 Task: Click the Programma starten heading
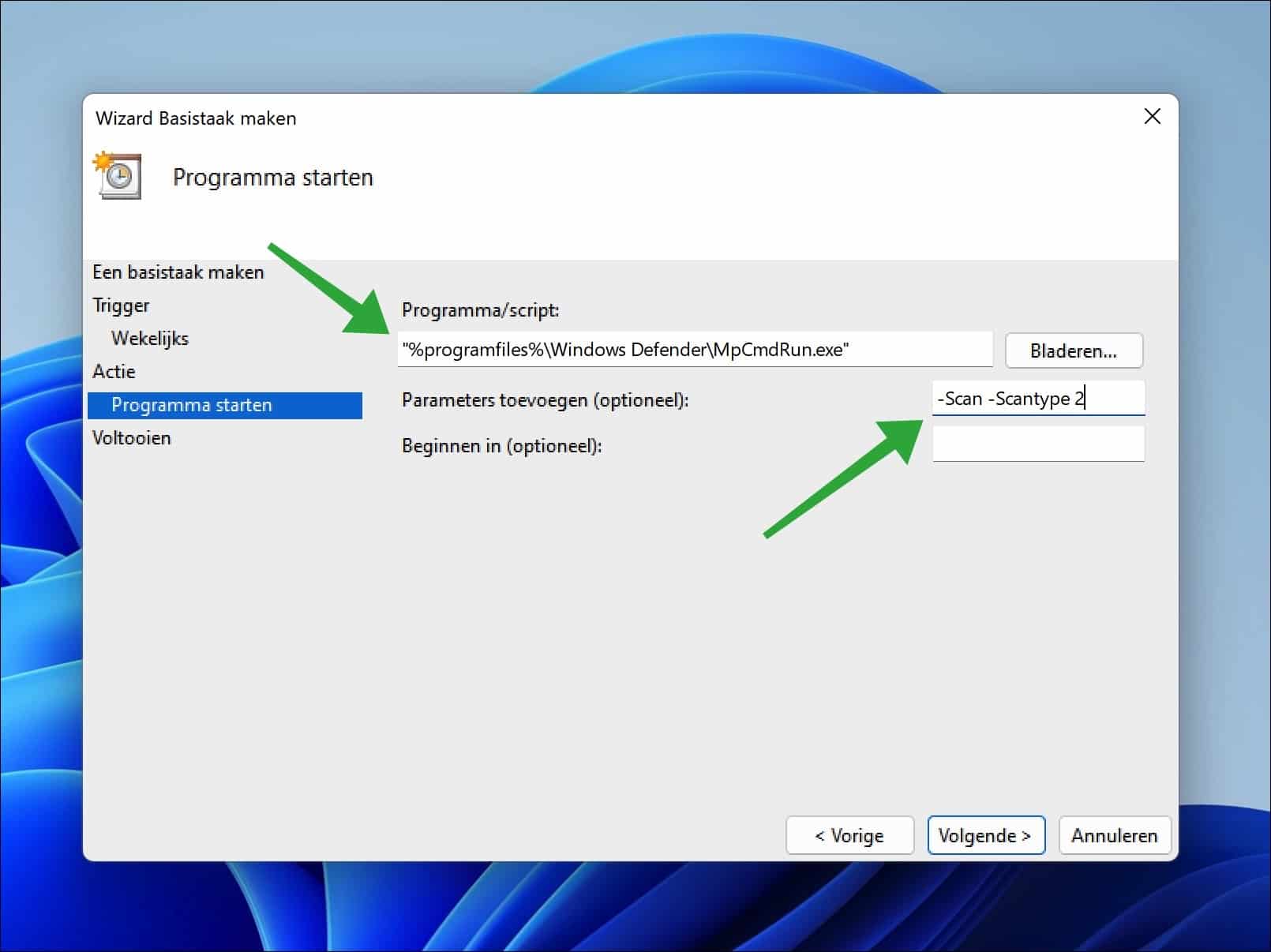[273, 177]
